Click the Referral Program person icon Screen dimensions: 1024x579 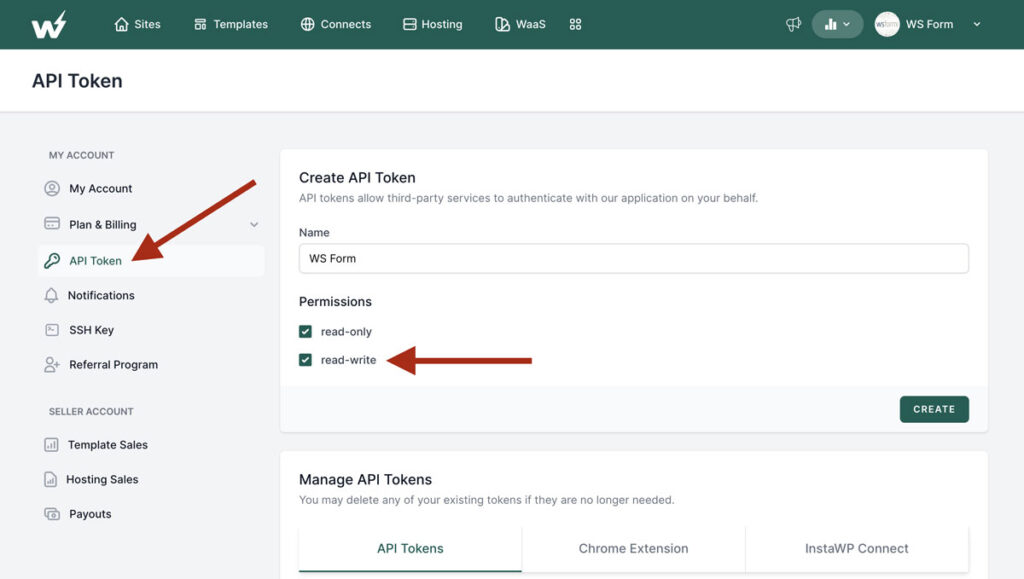[52, 364]
